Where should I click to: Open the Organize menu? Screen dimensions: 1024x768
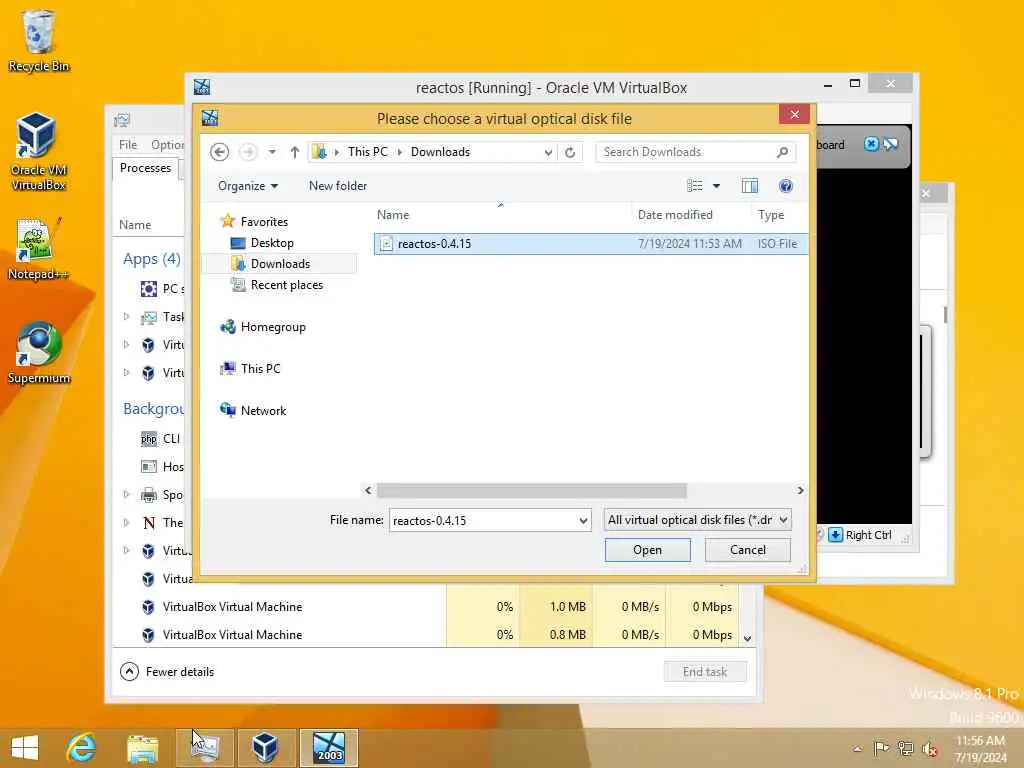point(248,186)
